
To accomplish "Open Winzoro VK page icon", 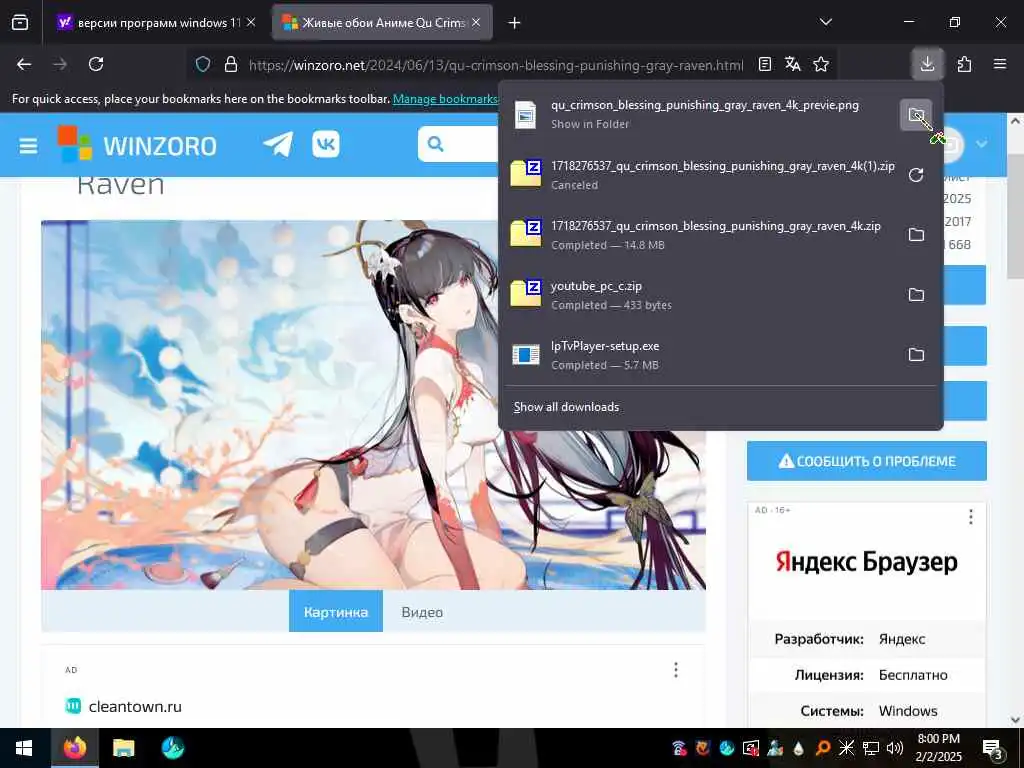I will click(x=326, y=144).
